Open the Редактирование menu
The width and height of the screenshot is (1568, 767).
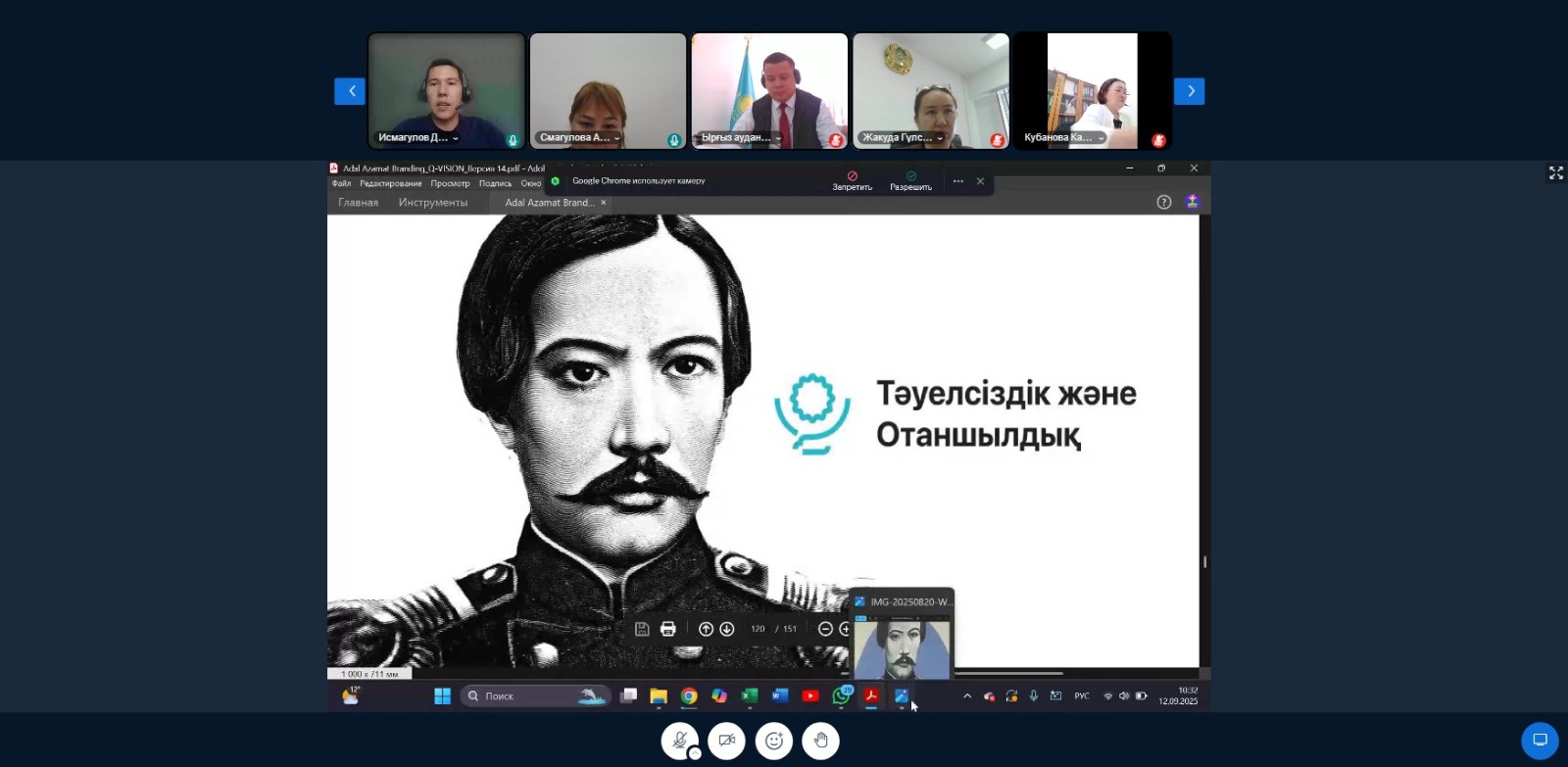point(390,183)
